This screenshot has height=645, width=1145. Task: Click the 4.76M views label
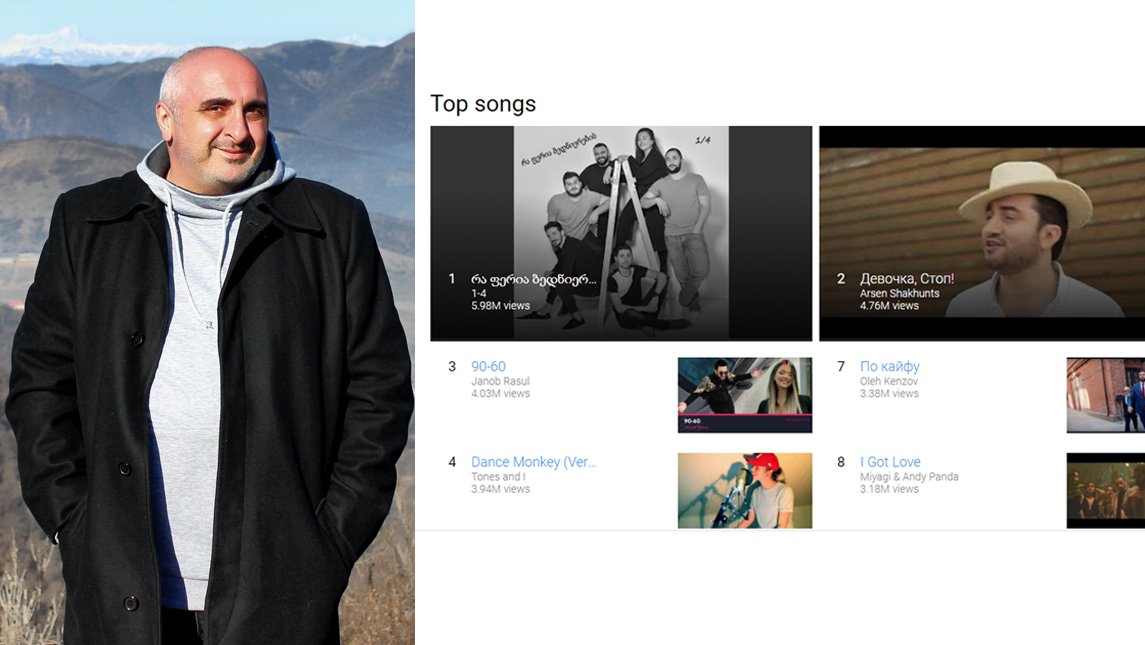[x=889, y=306]
